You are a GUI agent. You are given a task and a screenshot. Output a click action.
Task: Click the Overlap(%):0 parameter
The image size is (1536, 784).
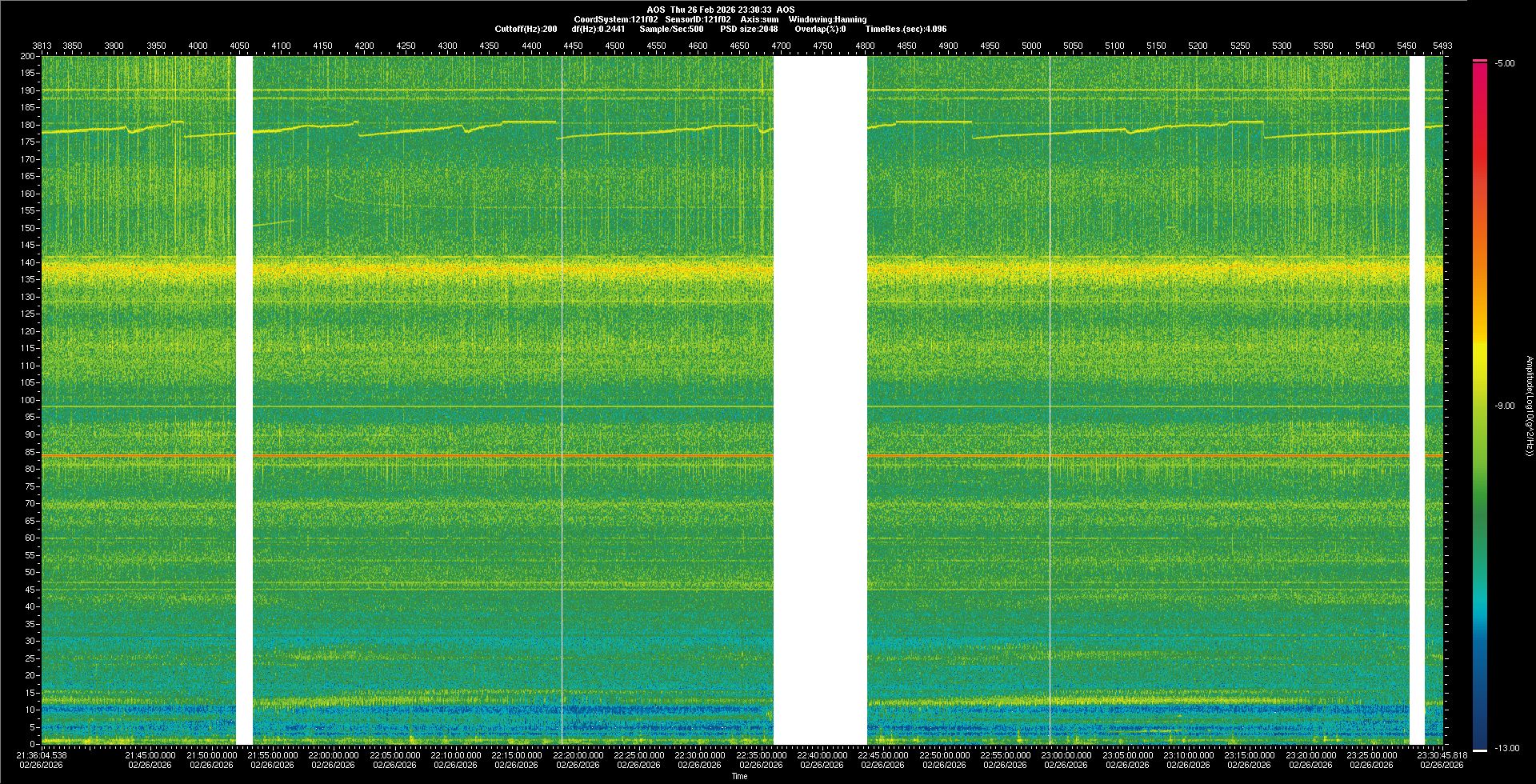click(x=820, y=29)
